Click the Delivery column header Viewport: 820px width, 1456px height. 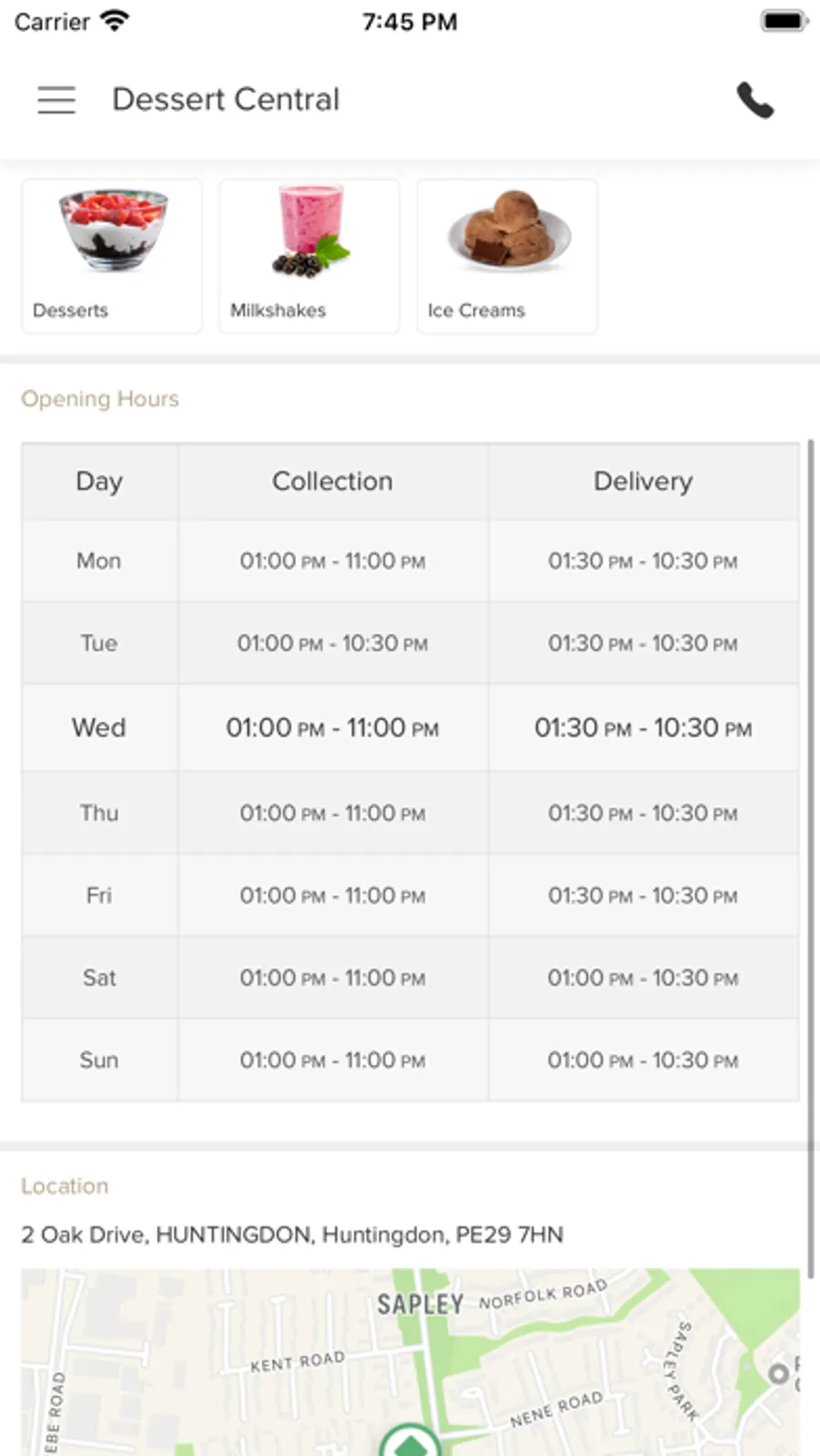pos(643,481)
